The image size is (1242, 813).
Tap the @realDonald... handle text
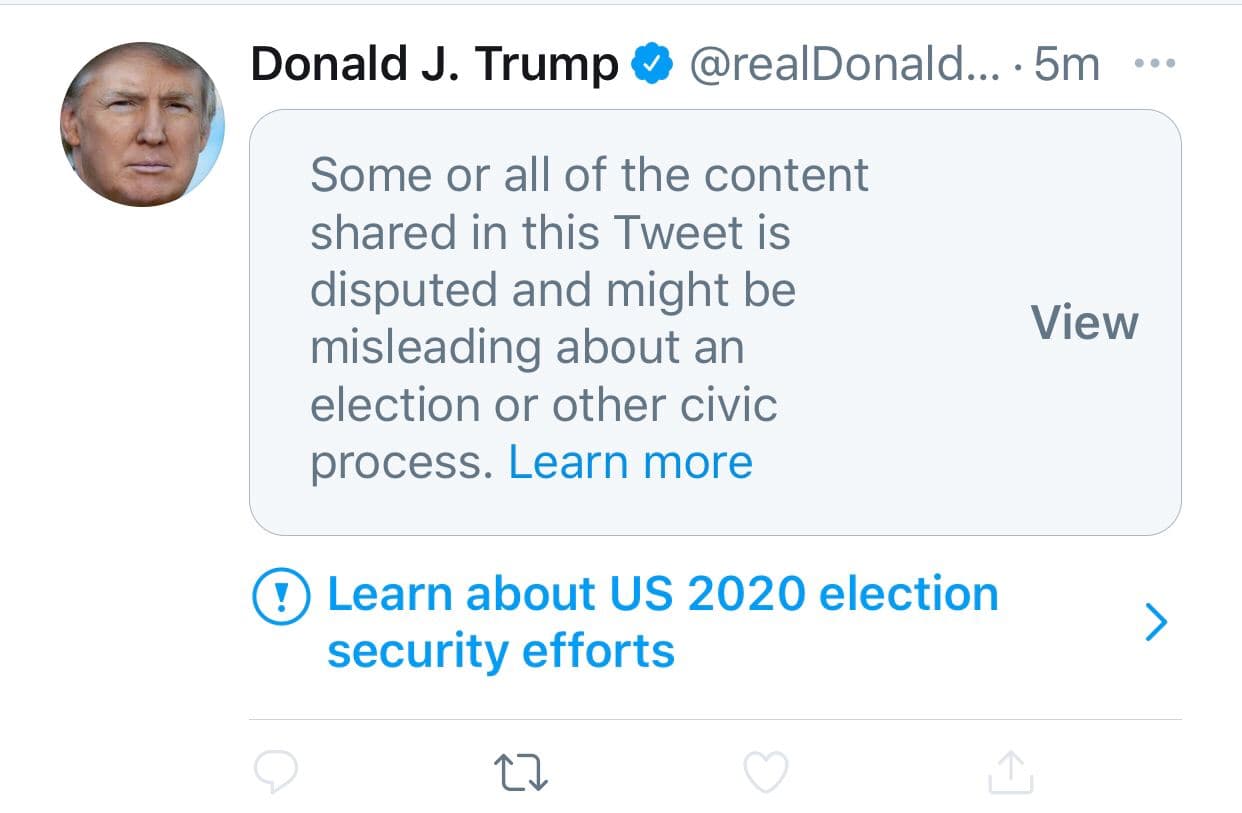point(843,66)
